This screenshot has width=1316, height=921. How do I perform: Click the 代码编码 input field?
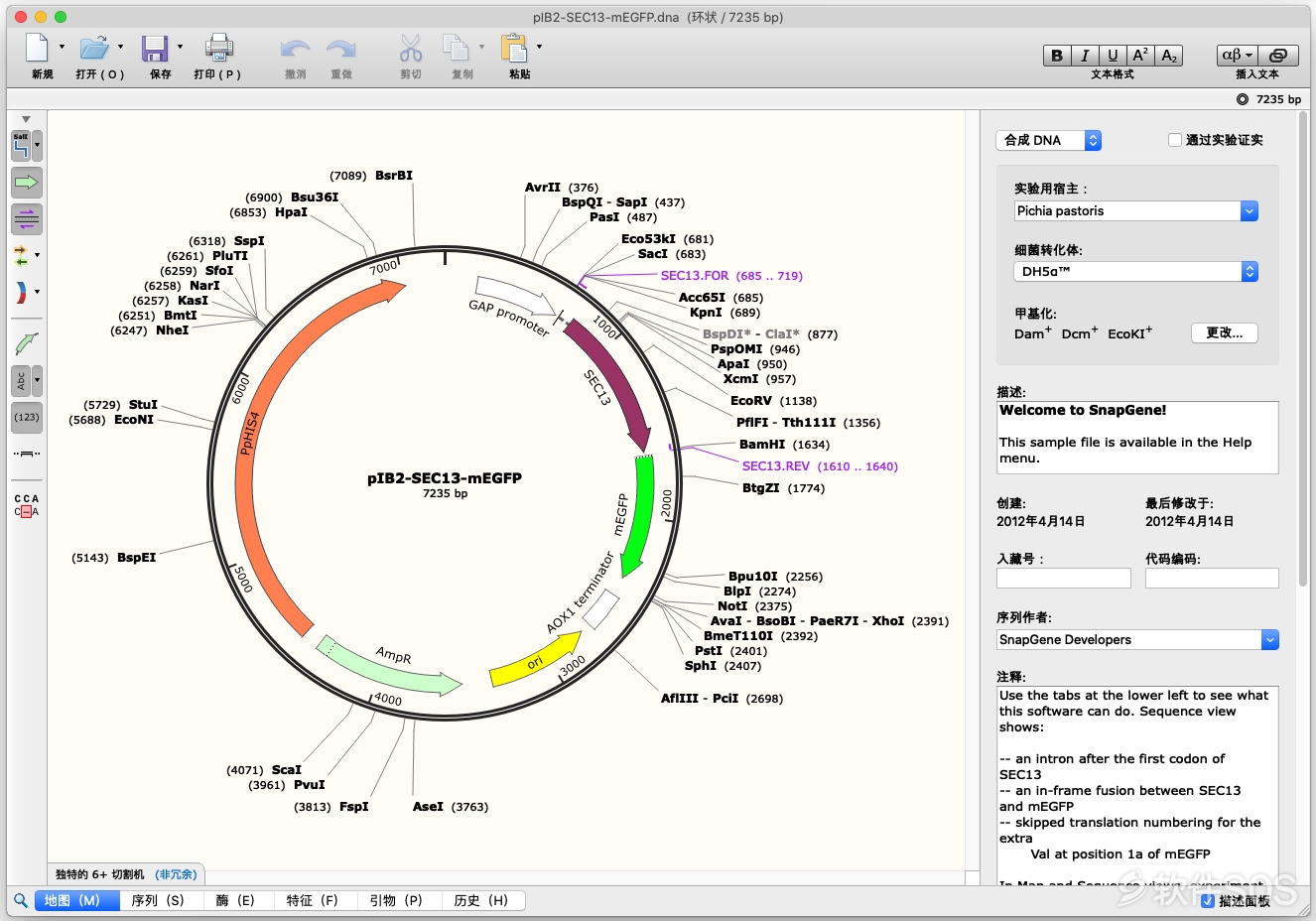(x=1212, y=578)
